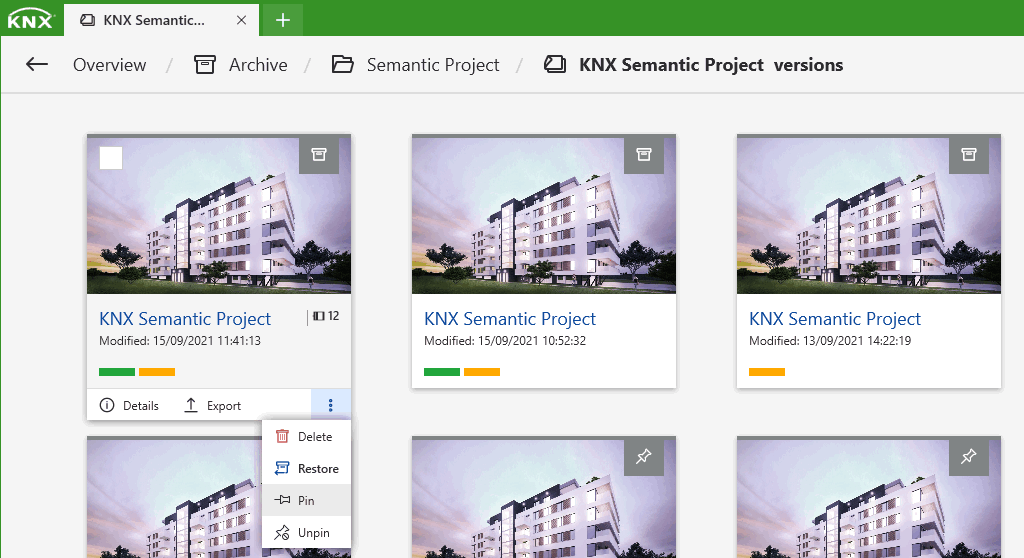Click archive badge on 14:22:19 project card
Screen dimensions: 1024x558
tap(968, 154)
